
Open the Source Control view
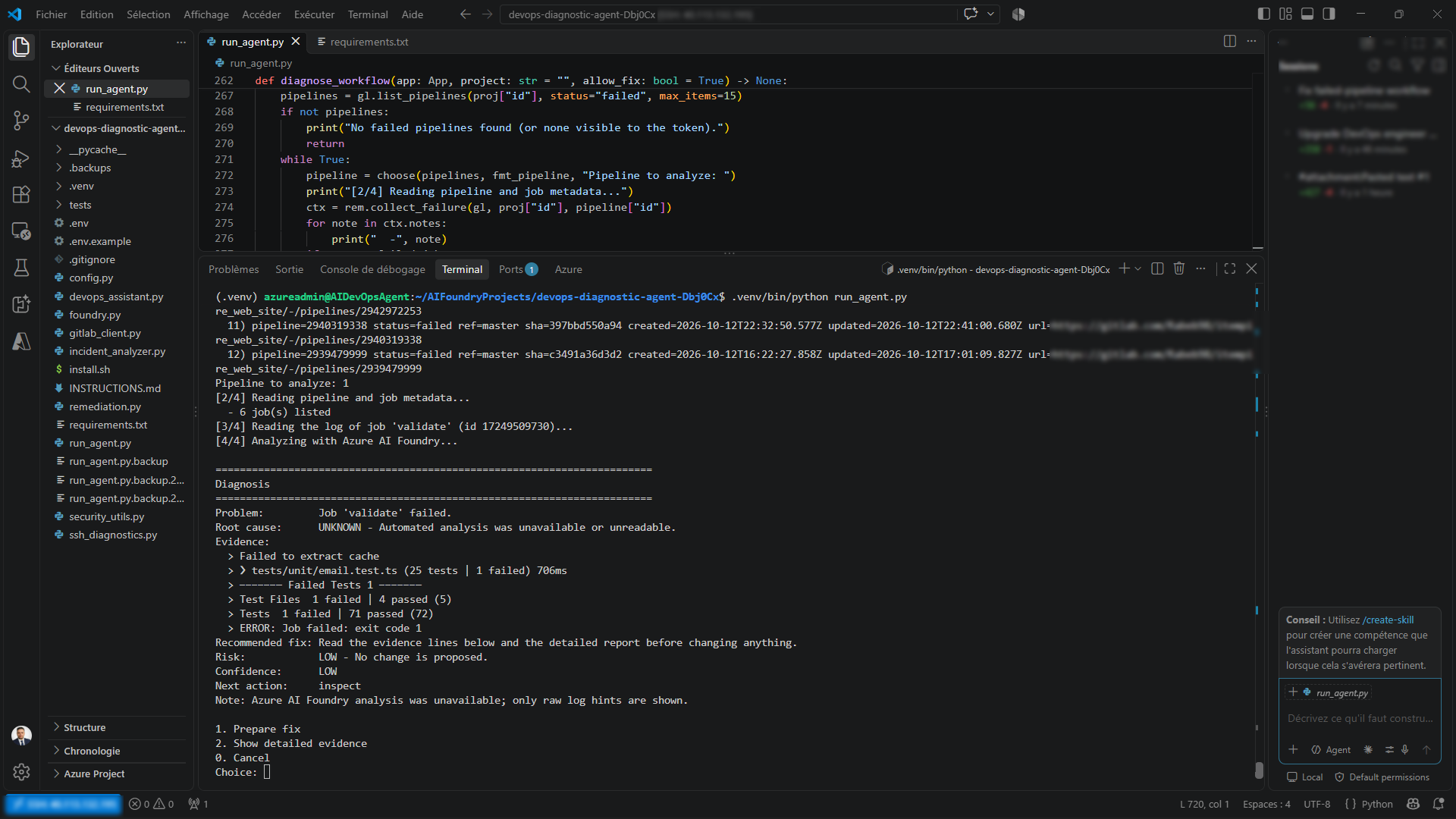[x=21, y=120]
